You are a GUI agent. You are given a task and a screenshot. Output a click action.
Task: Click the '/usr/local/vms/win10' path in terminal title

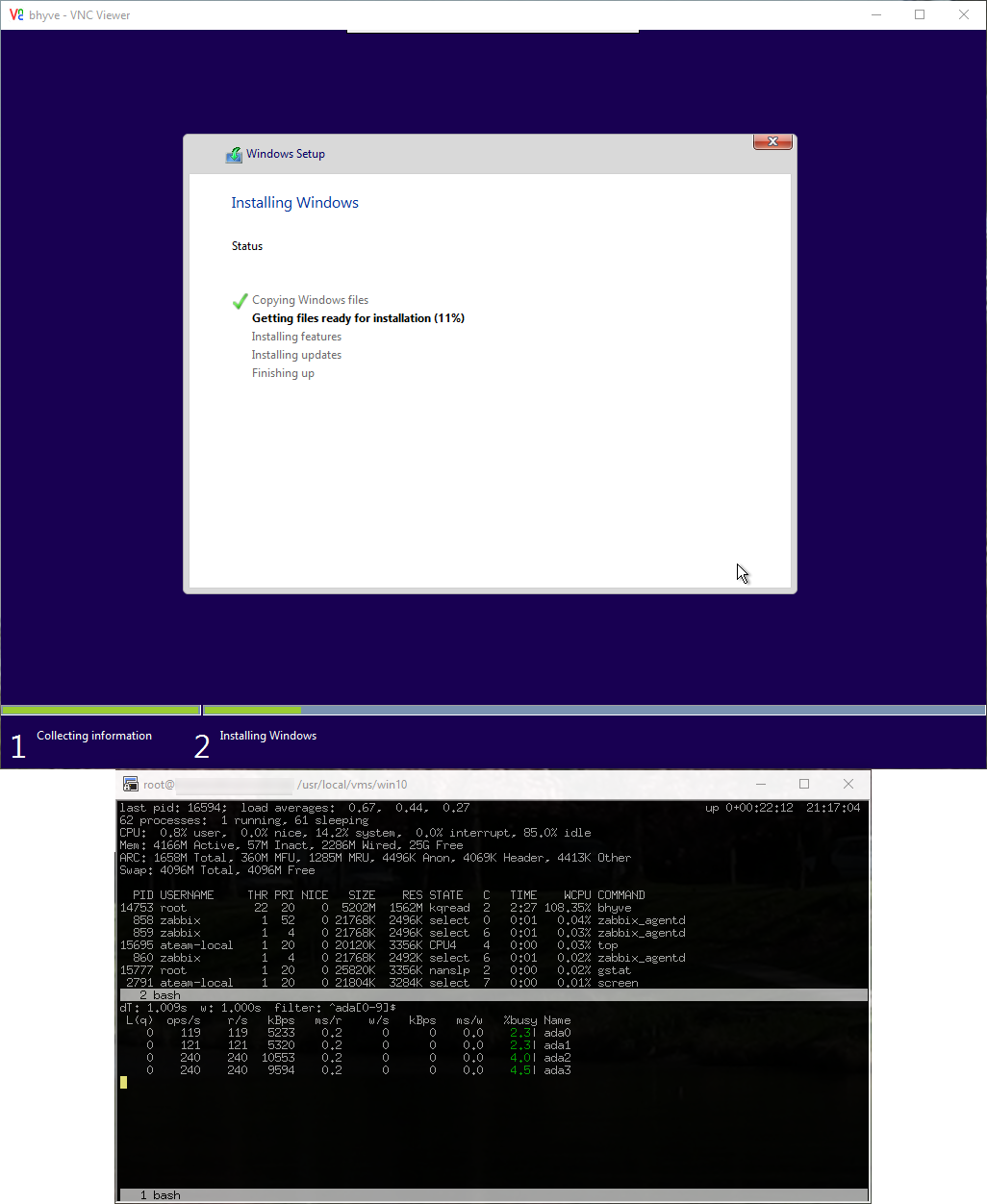coord(352,785)
